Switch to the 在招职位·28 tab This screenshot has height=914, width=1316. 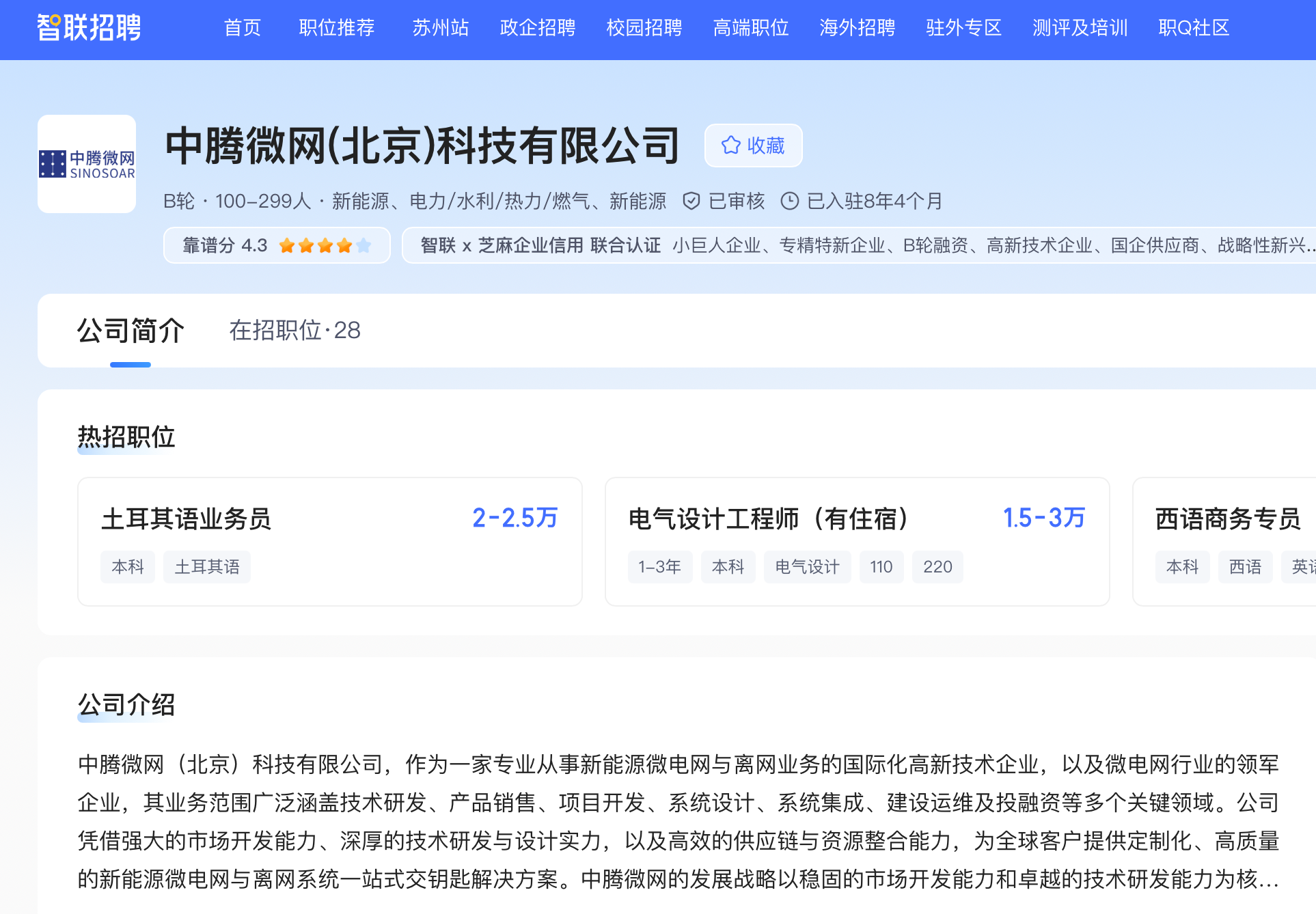[294, 331]
